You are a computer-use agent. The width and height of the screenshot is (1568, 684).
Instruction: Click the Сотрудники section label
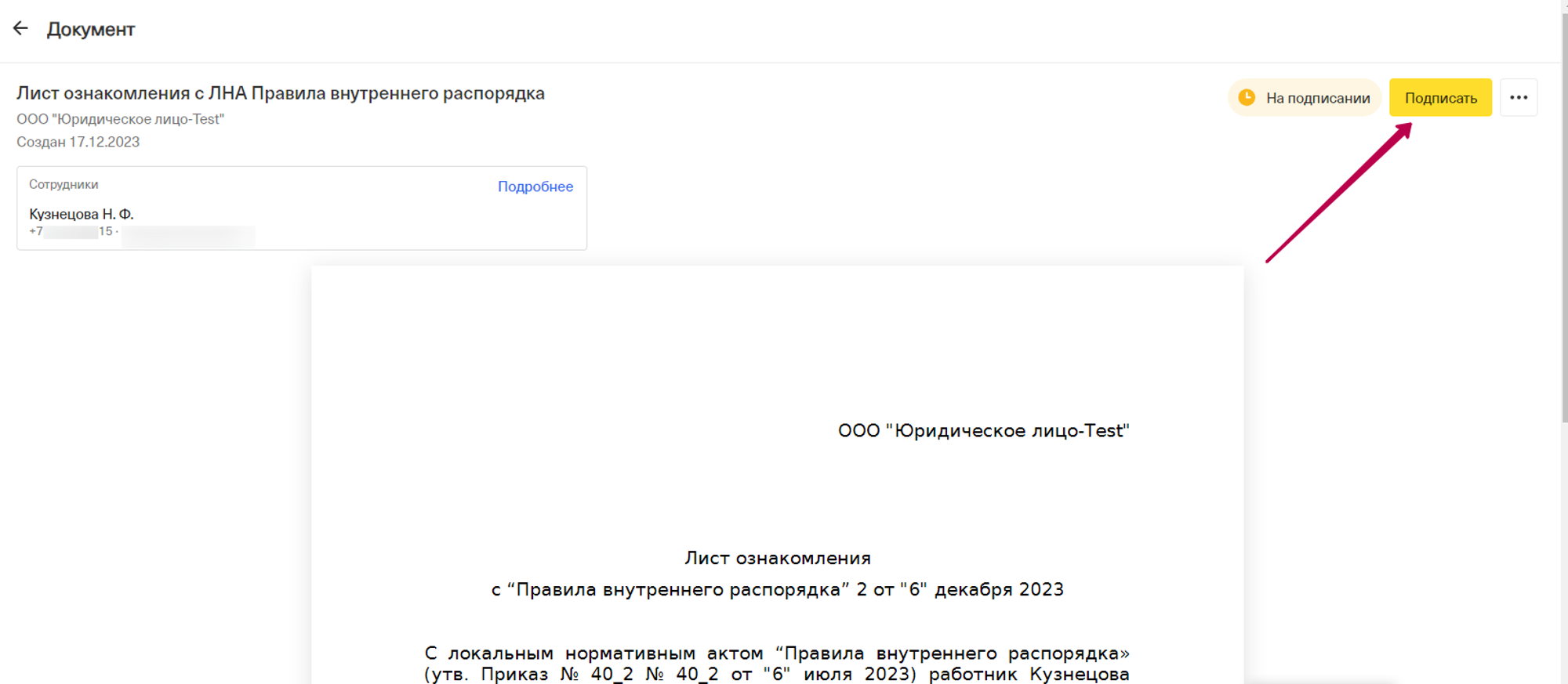pyautogui.click(x=64, y=184)
